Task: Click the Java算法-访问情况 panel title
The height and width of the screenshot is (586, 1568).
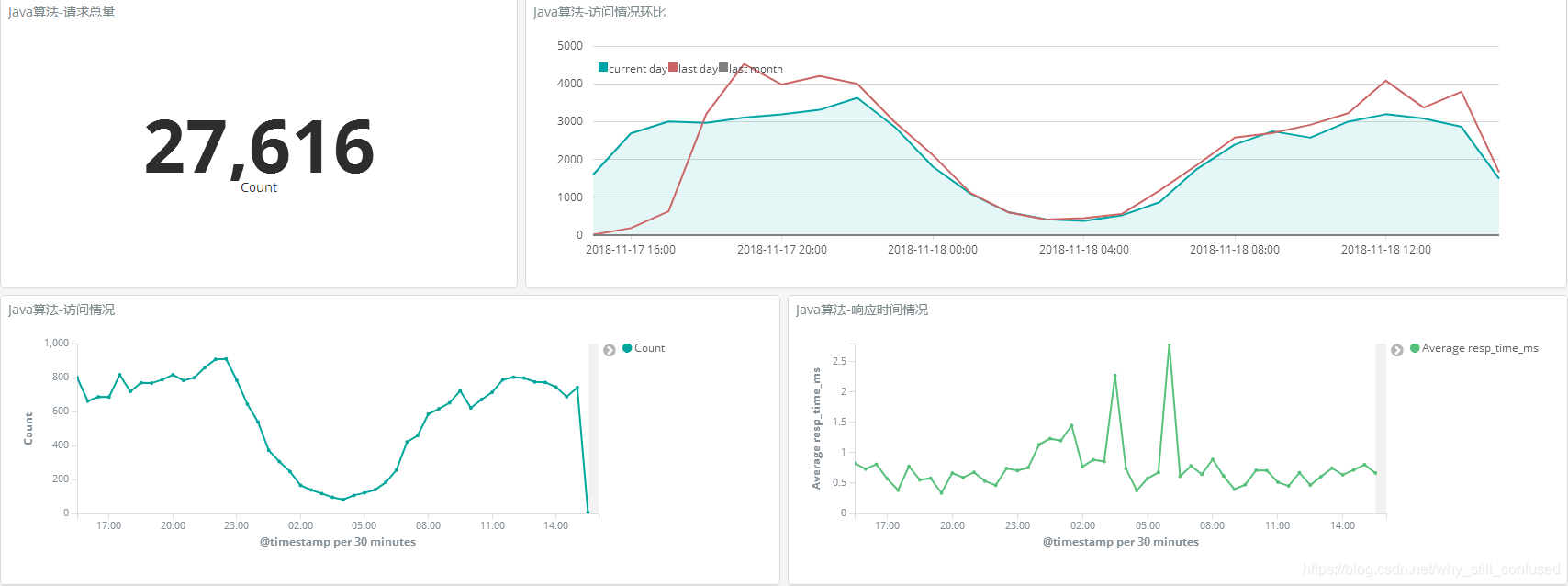Action: click(x=62, y=310)
